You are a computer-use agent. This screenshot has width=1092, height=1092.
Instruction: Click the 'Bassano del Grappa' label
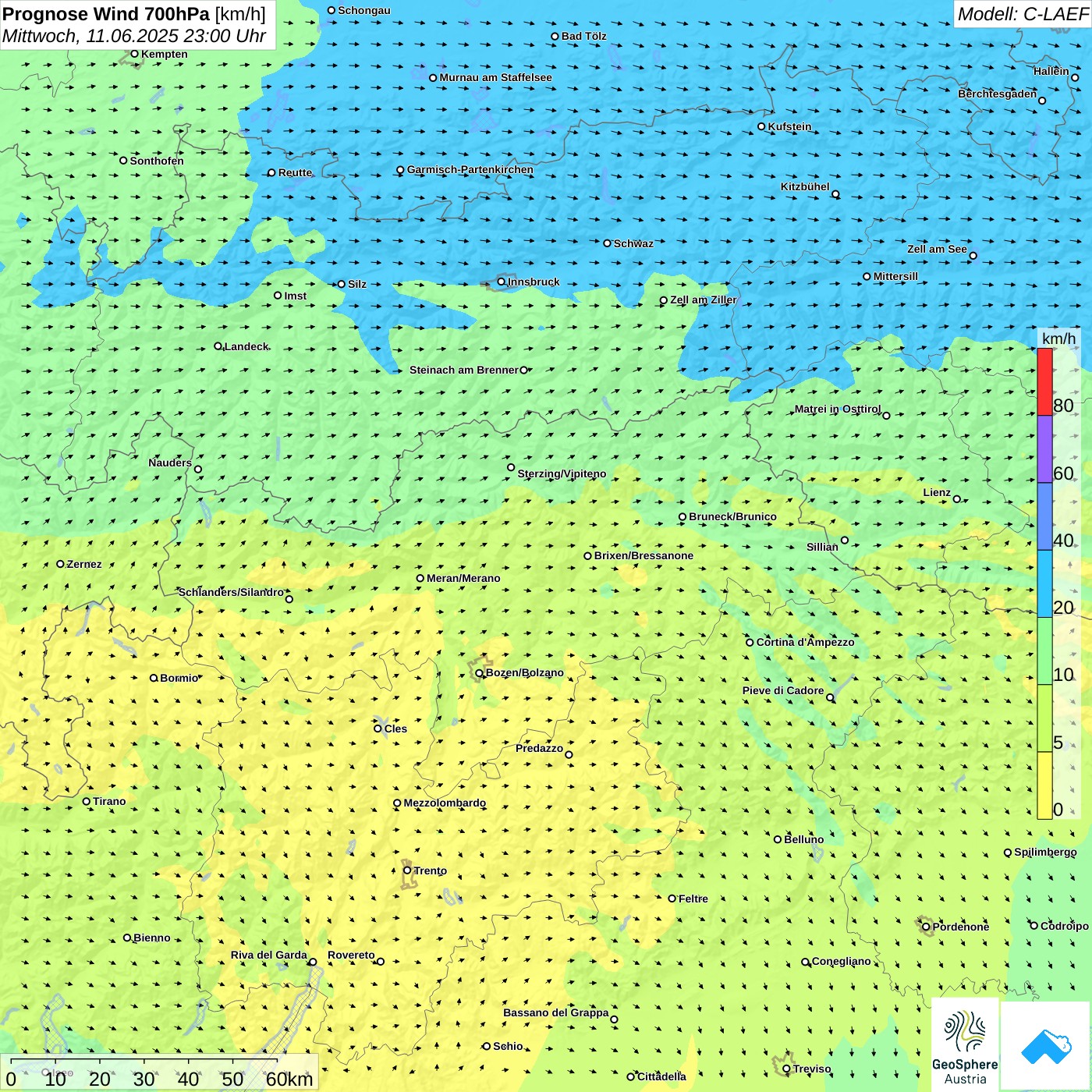pos(556,1012)
